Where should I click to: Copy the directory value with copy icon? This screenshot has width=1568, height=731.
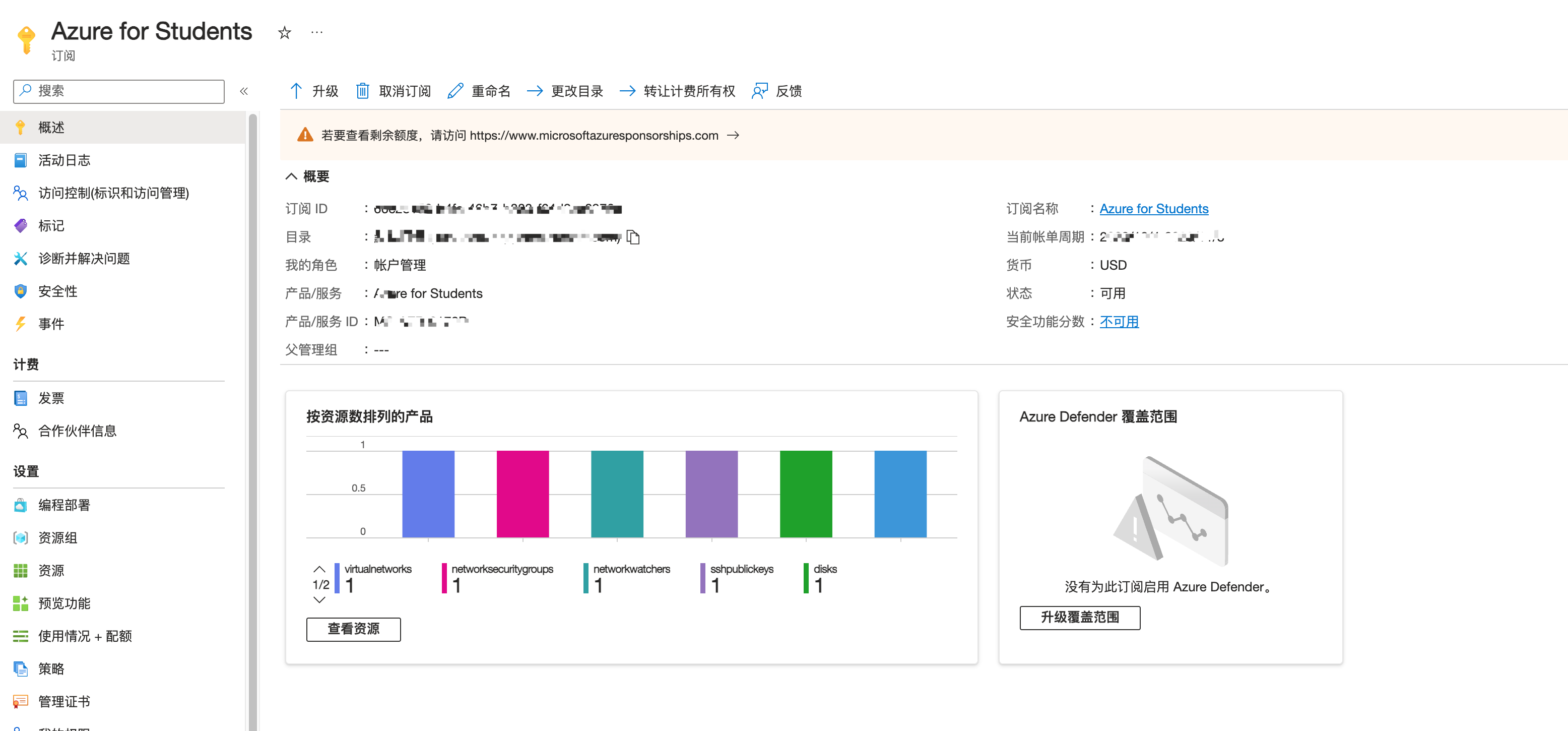coord(633,237)
